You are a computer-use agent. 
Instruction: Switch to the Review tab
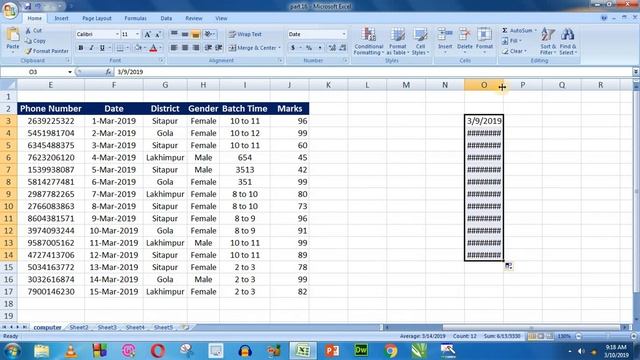193,18
